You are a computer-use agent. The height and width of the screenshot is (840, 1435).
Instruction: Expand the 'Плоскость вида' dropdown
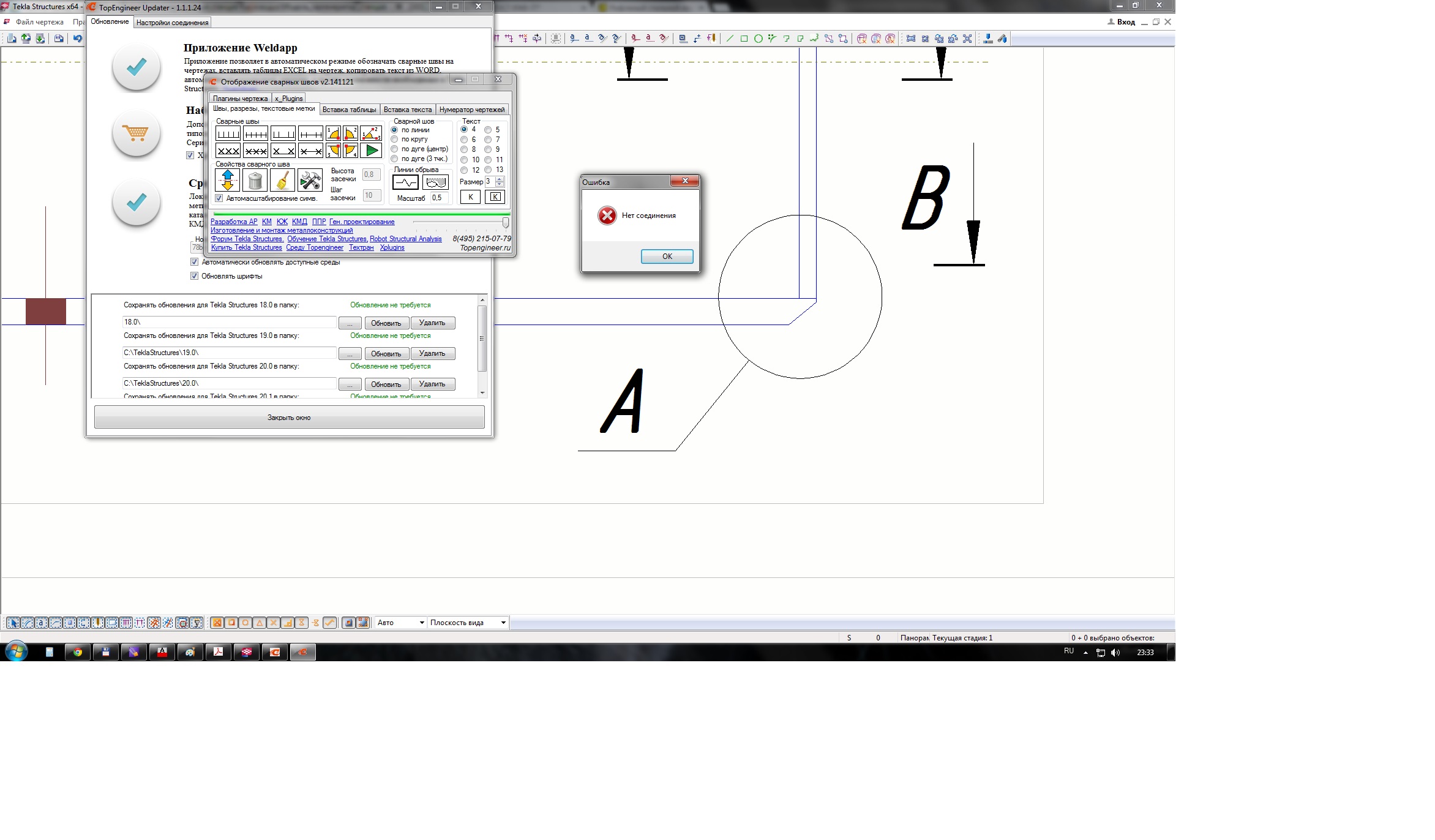[503, 623]
